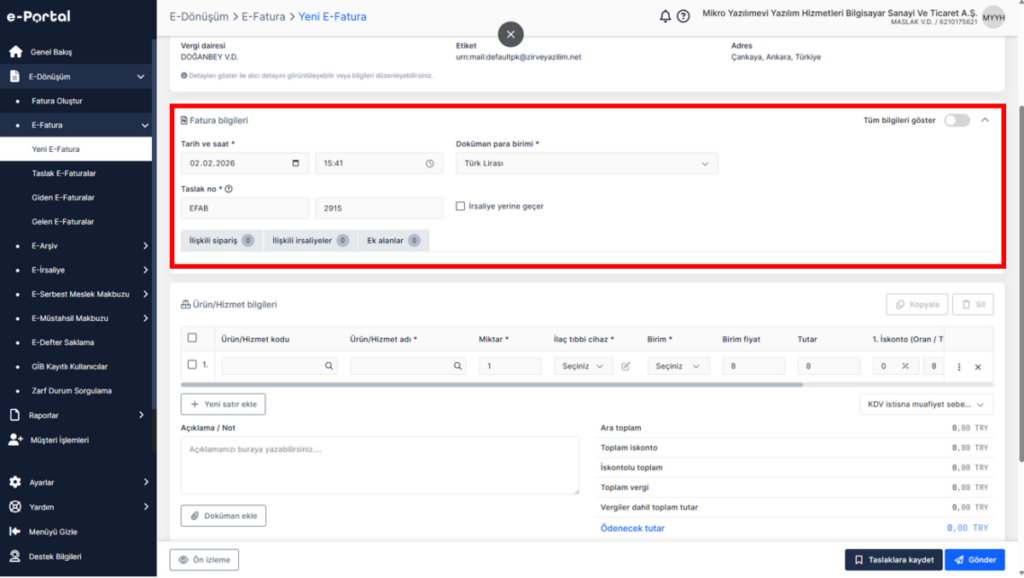Viewport: 1024px width, 578px height.
Task: Click the Gönder button
Action: click(x=974, y=560)
